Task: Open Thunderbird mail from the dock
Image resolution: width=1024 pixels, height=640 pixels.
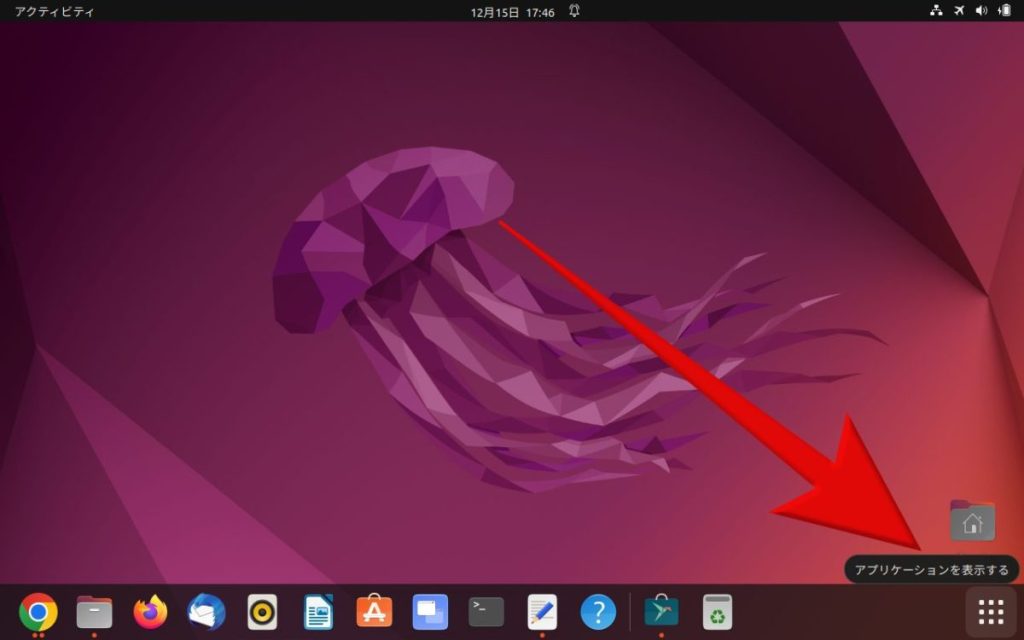Action: coord(206,612)
